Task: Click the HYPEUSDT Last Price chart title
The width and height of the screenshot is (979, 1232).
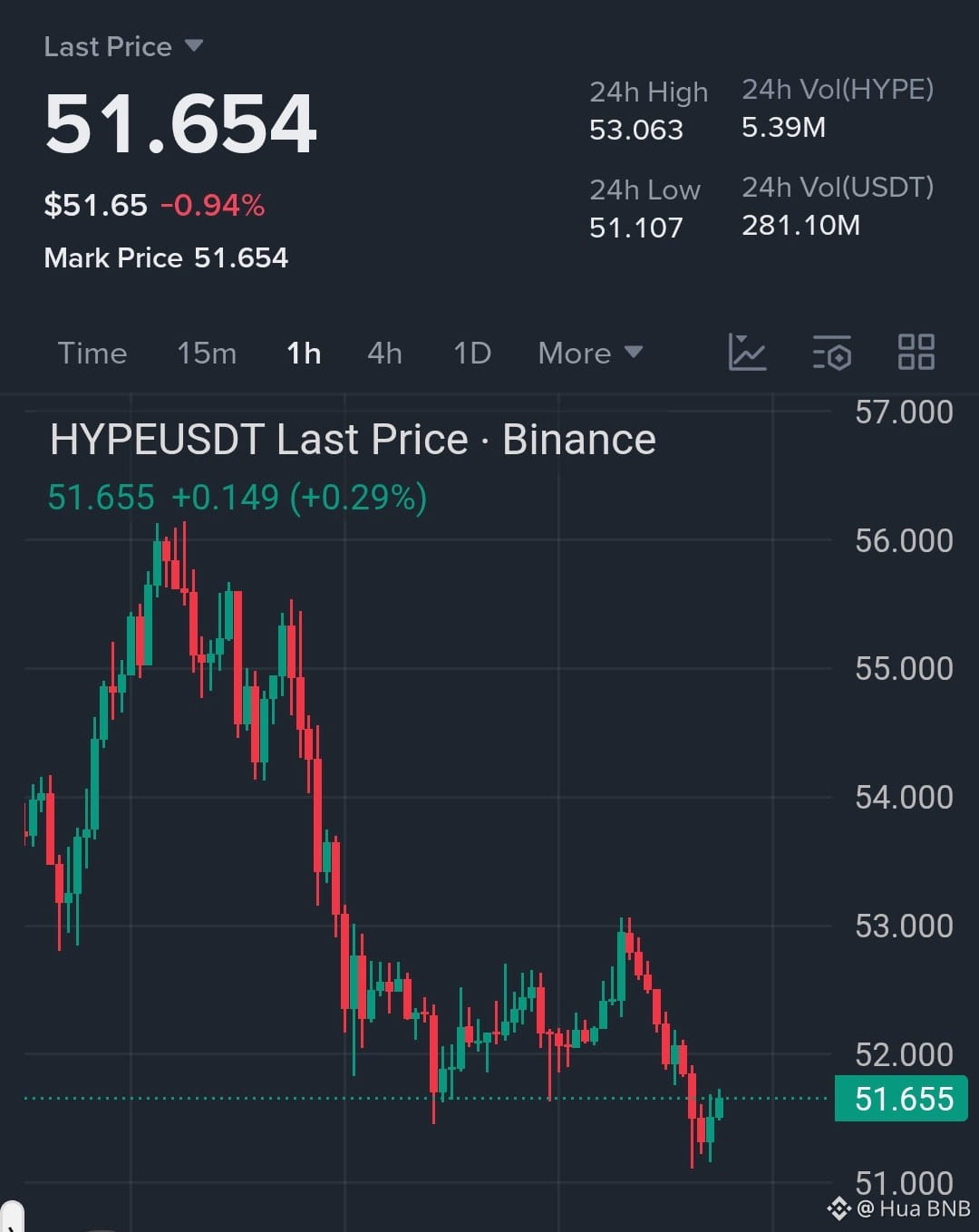Action: [353, 440]
